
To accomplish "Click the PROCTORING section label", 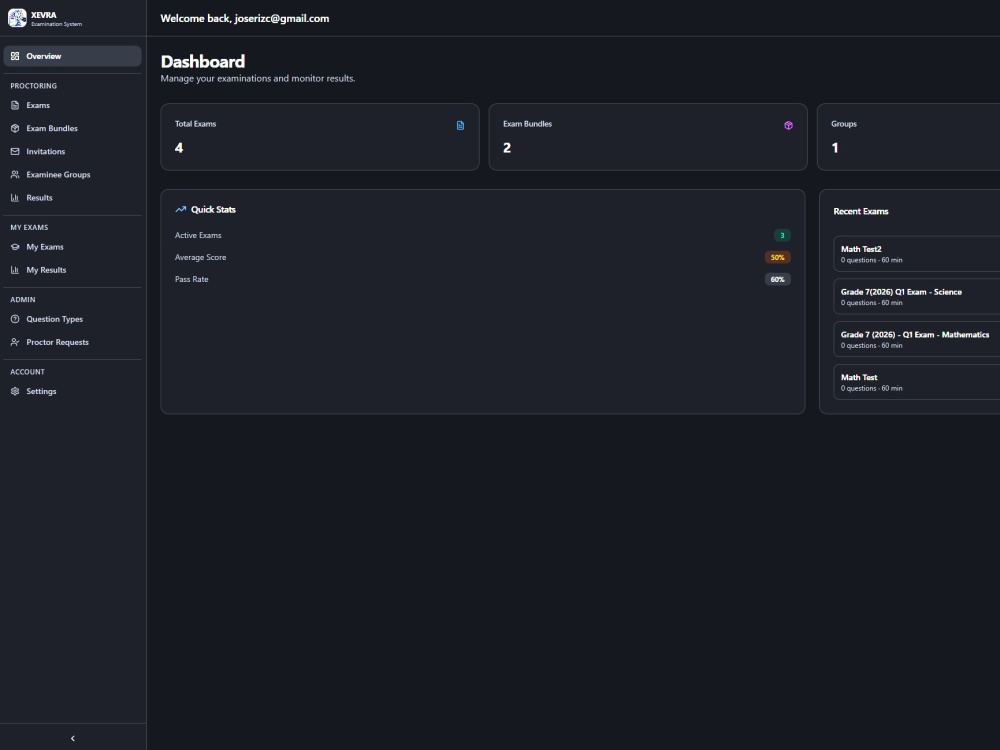I will coord(33,85).
